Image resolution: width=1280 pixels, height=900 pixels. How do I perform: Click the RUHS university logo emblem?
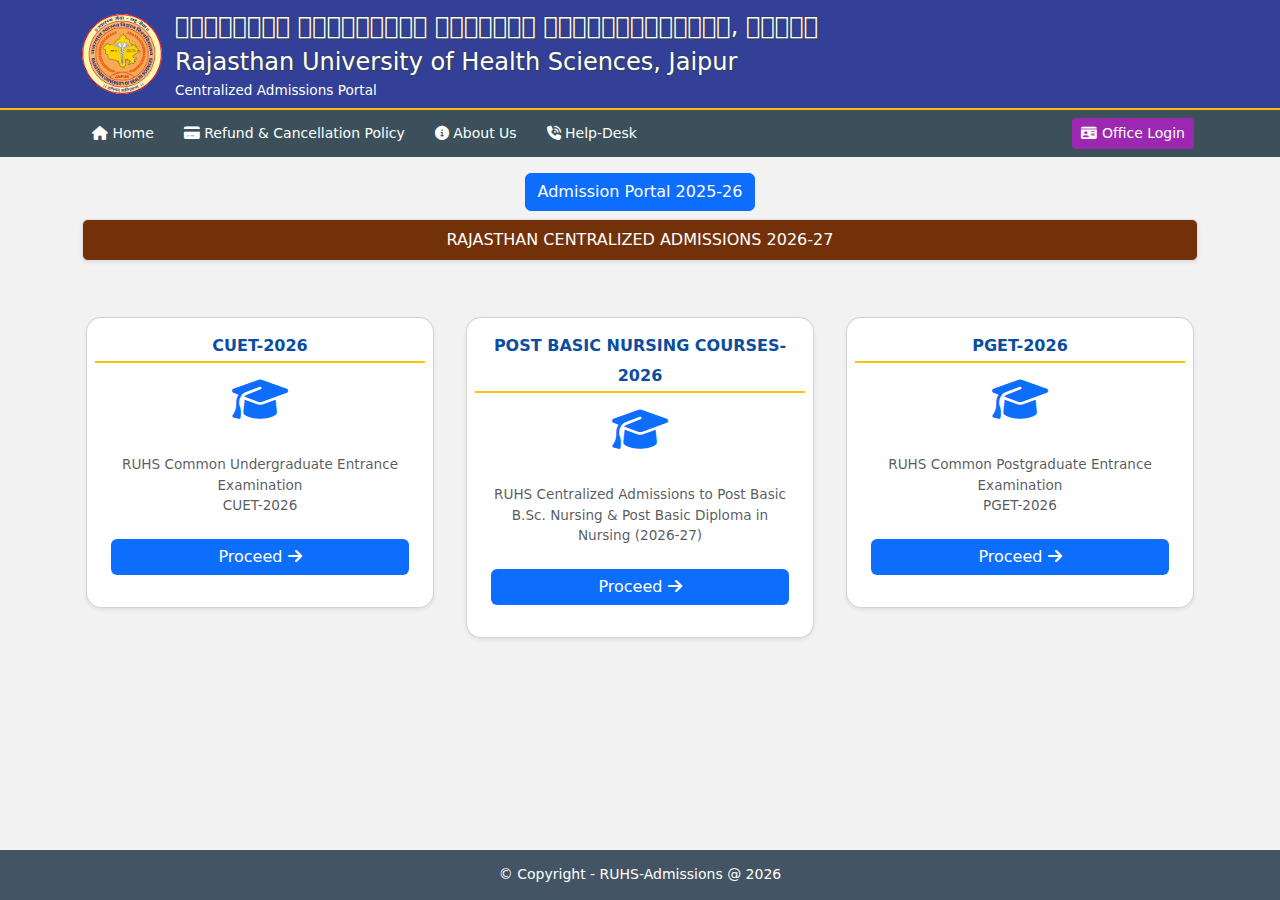[122, 54]
